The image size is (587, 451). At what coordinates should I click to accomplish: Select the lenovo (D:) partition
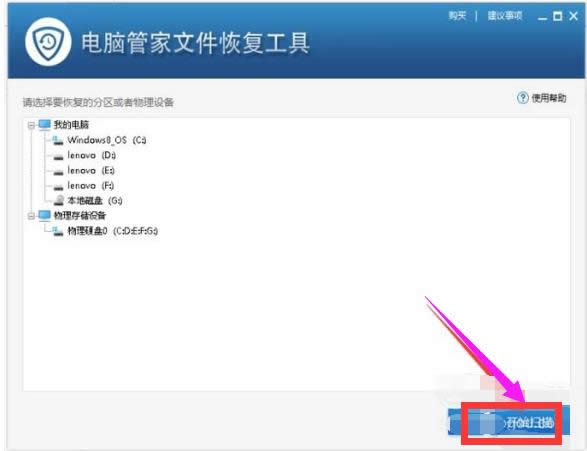coord(91,155)
